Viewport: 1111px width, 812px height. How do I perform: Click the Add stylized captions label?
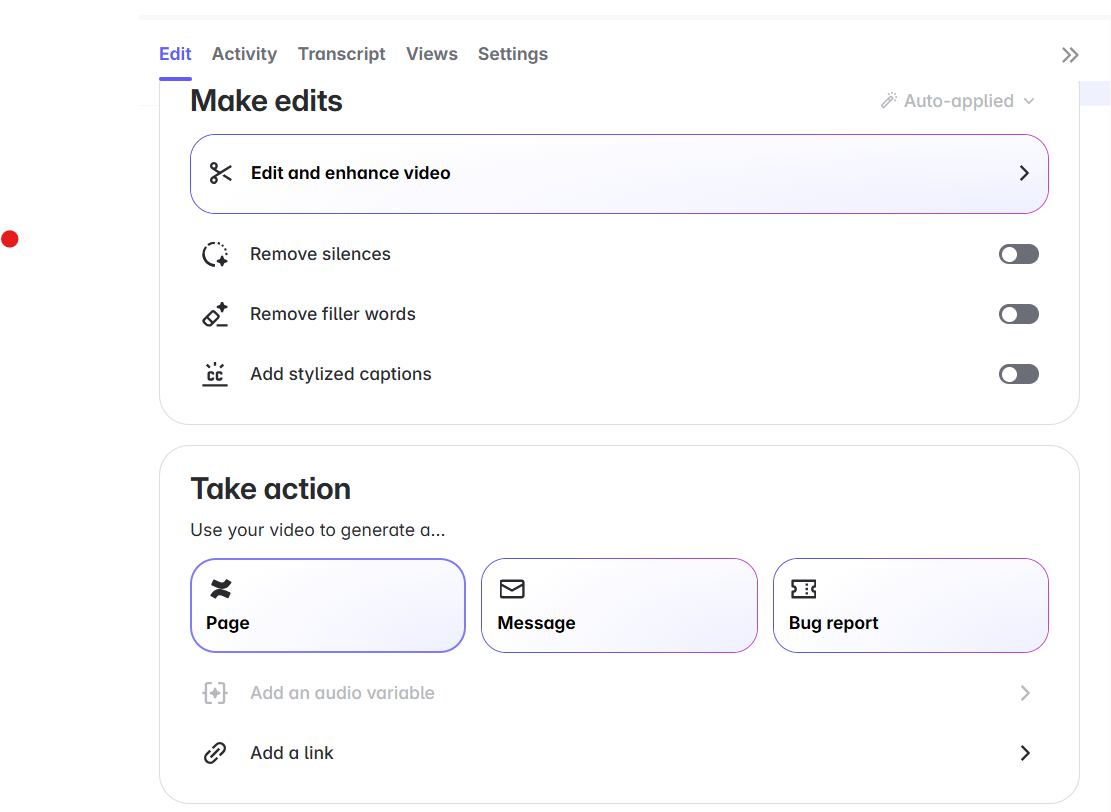click(x=341, y=374)
